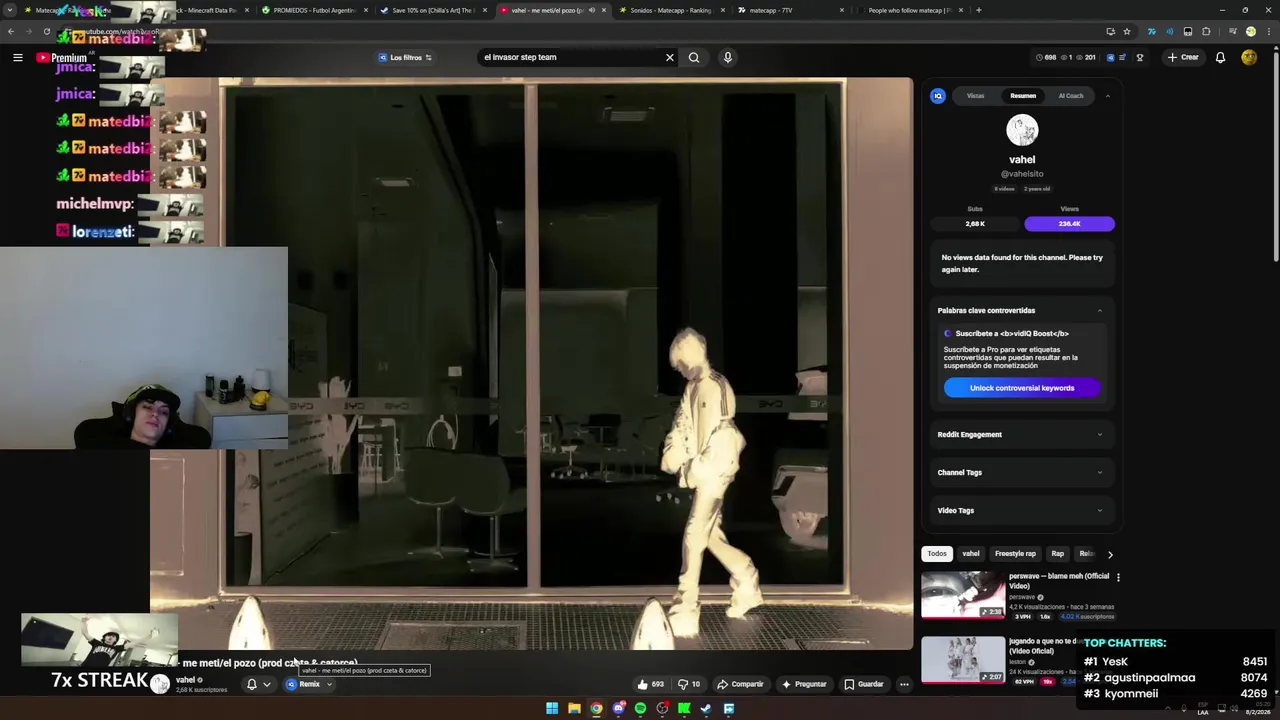
Task: Switch to matecapp - 7TV tab
Action: 790,10
